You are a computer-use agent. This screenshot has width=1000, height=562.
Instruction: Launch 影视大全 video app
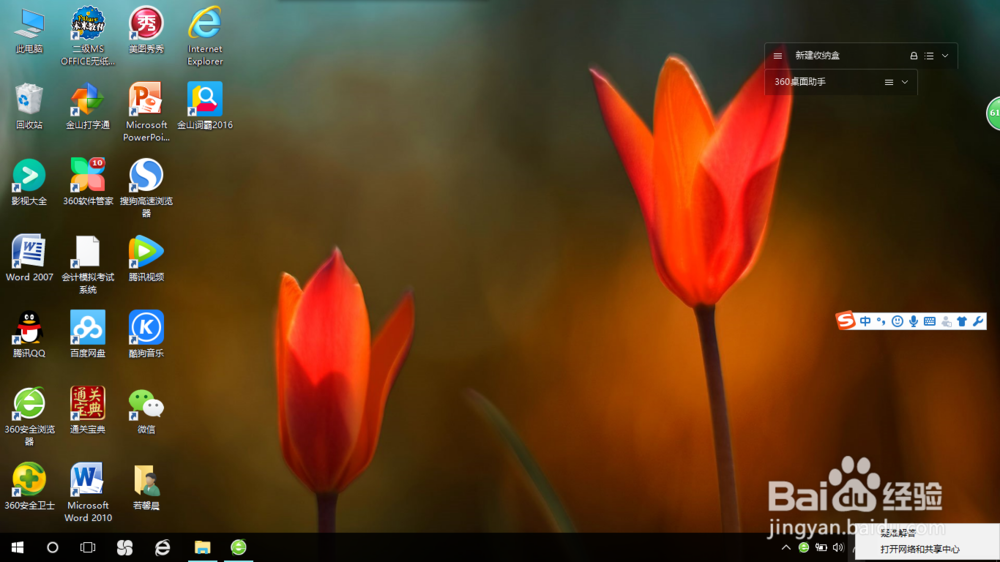pyautogui.click(x=29, y=182)
